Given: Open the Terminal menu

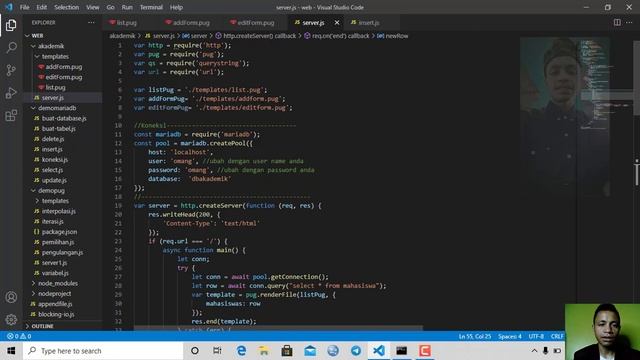Looking at the screenshot, I should [x=151, y=7].
